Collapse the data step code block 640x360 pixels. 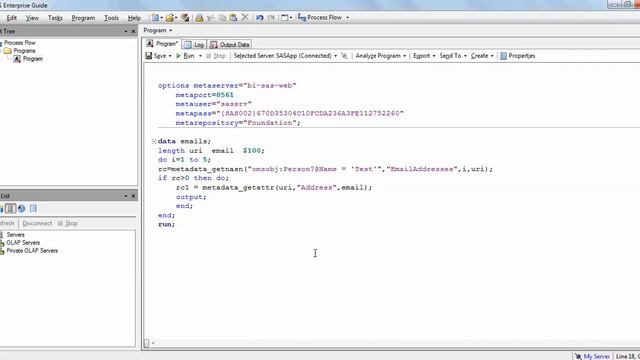coord(154,141)
